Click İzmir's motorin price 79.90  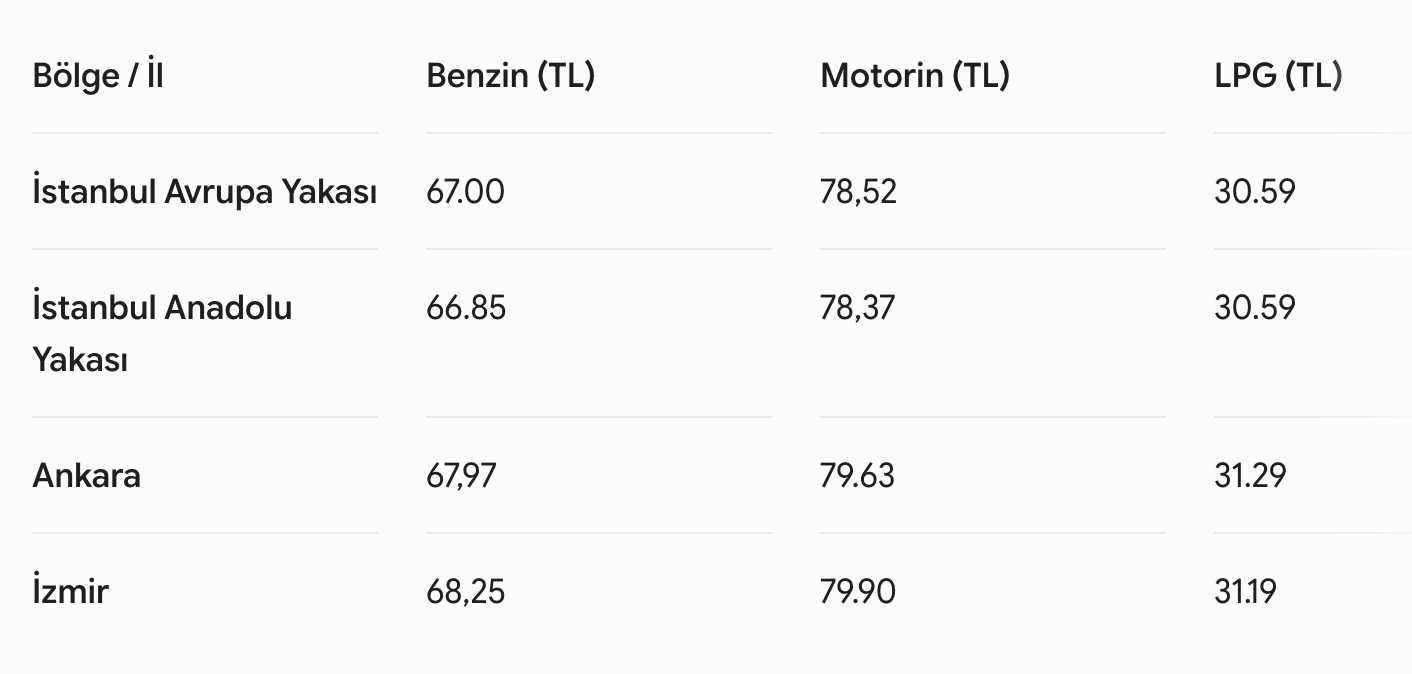pyautogui.click(x=858, y=591)
